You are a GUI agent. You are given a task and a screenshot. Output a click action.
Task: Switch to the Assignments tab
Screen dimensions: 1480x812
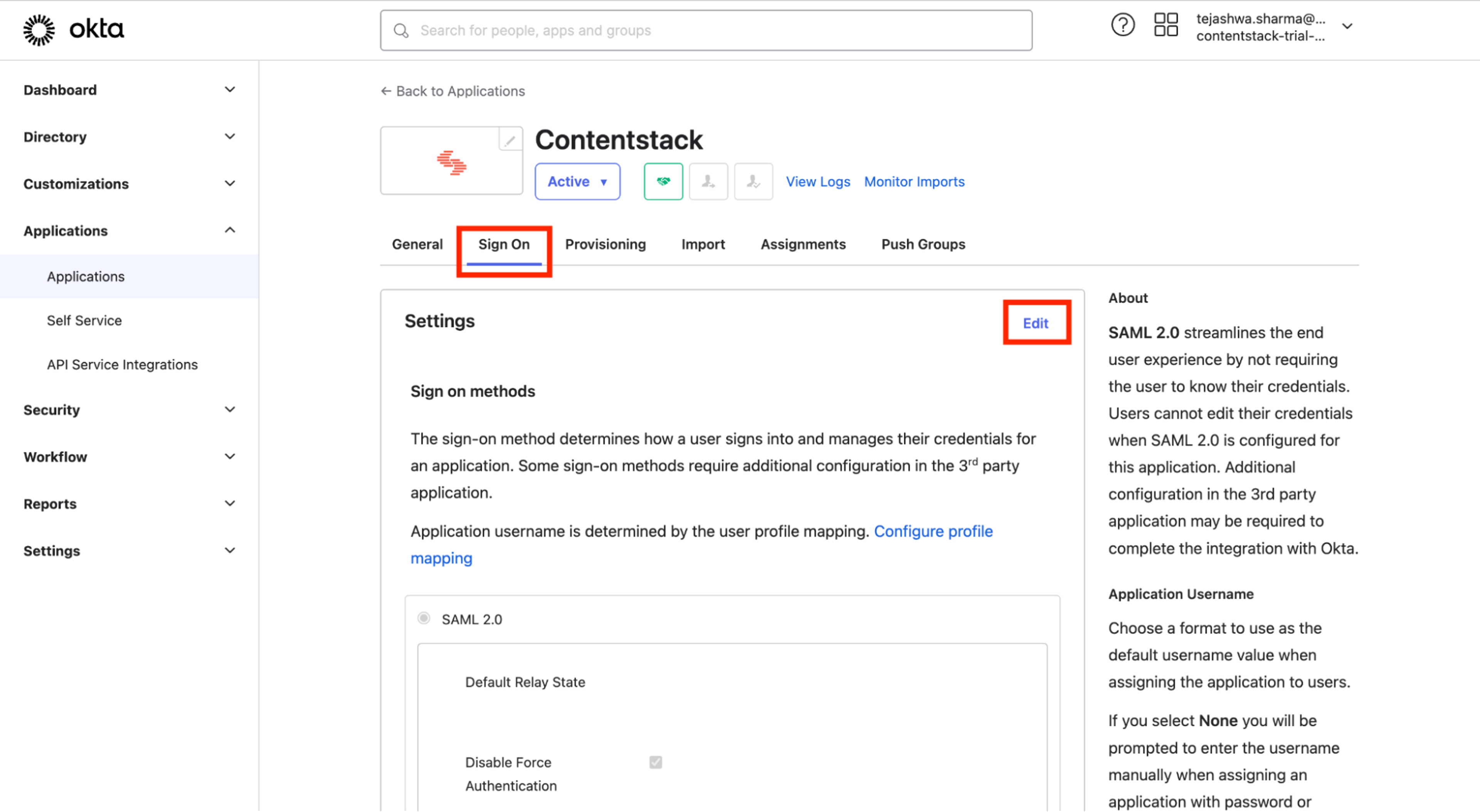click(803, 244)
